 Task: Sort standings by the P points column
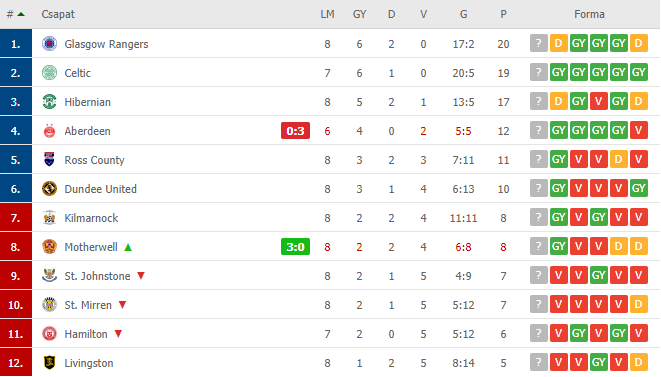pos(503,14)
